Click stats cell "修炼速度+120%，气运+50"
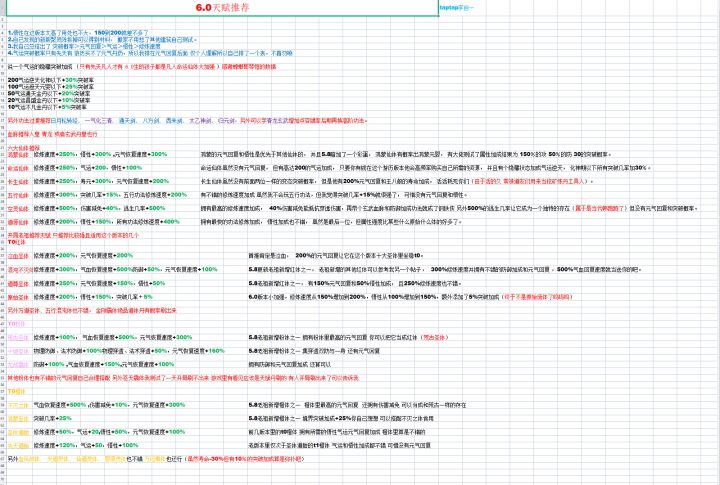The width and height of the screenshot is (720, 485). click(85, 446)
